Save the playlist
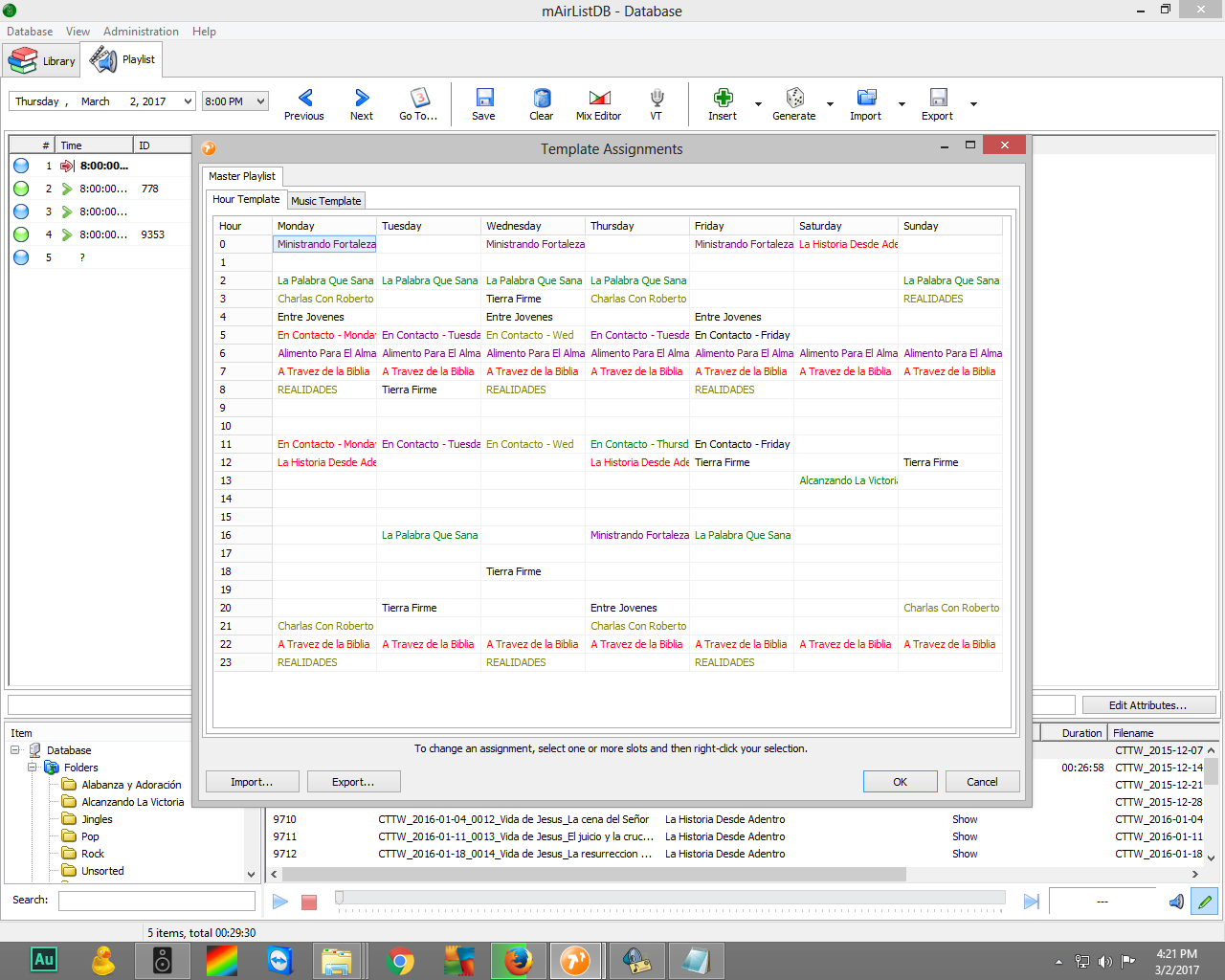This screenshot has width=1225, height=980. point(484,103)
